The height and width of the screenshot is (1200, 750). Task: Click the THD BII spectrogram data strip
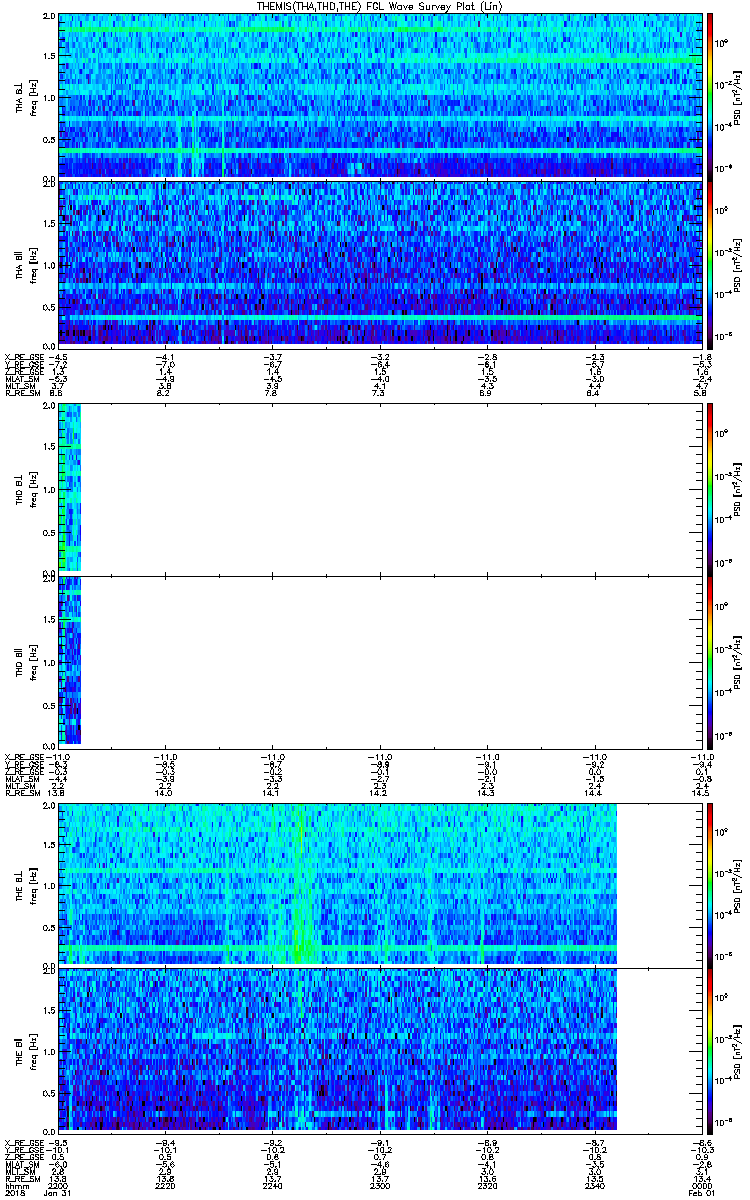point(70,660)
